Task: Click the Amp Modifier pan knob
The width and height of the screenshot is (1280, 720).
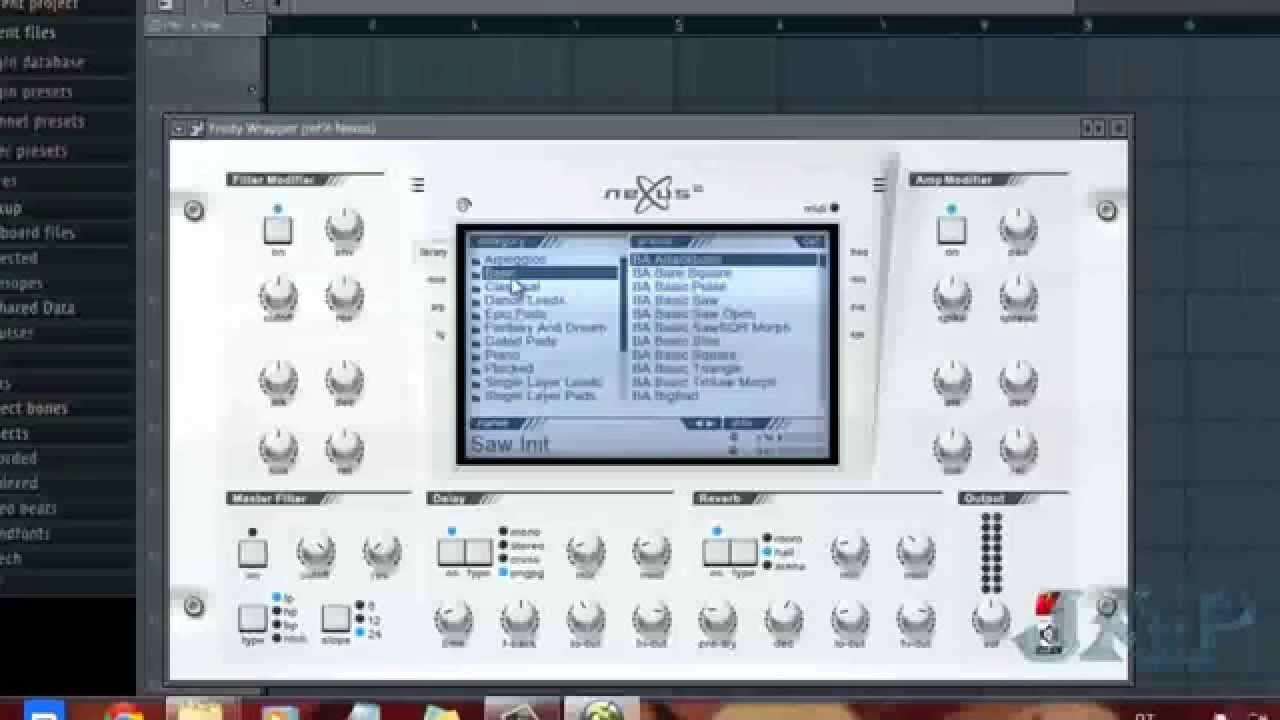Action: click(x=1018, y=228)
